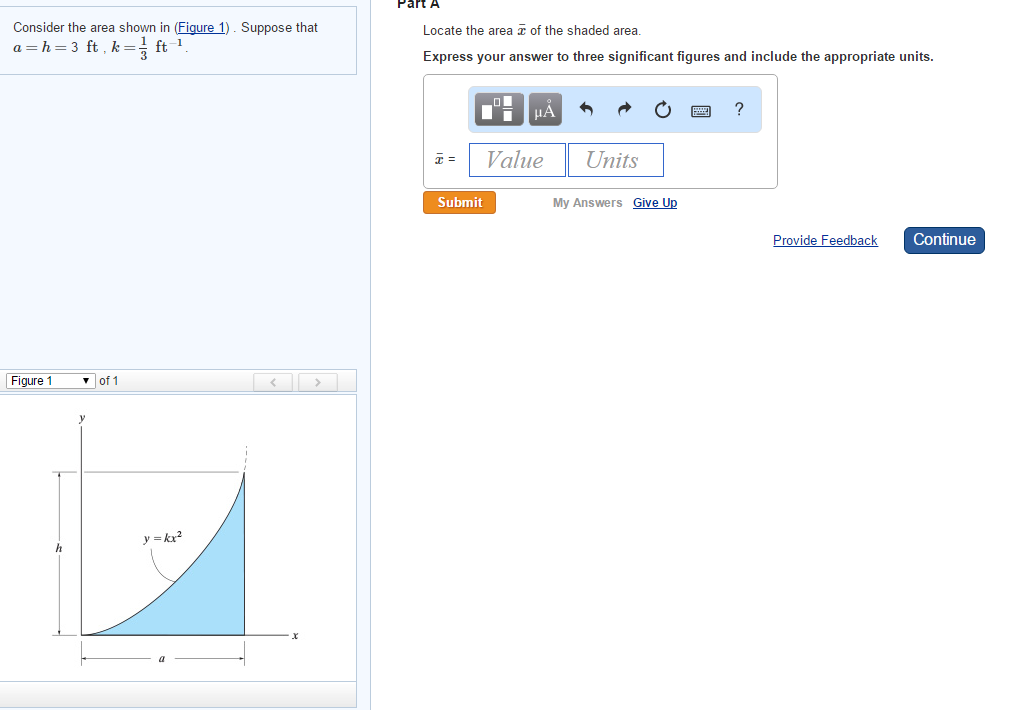This screenshot has height=710, width=1009.
Task: Open help via the question mark icon
Action: pos(738,110)
